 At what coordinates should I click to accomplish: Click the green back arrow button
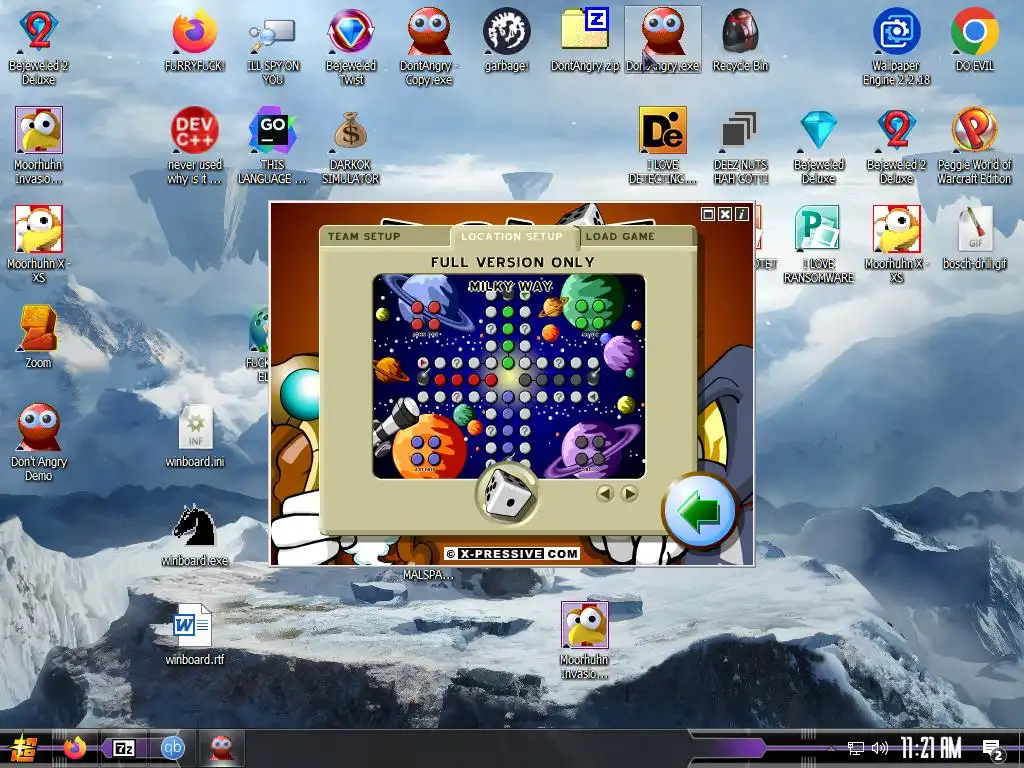pos(699,511)
